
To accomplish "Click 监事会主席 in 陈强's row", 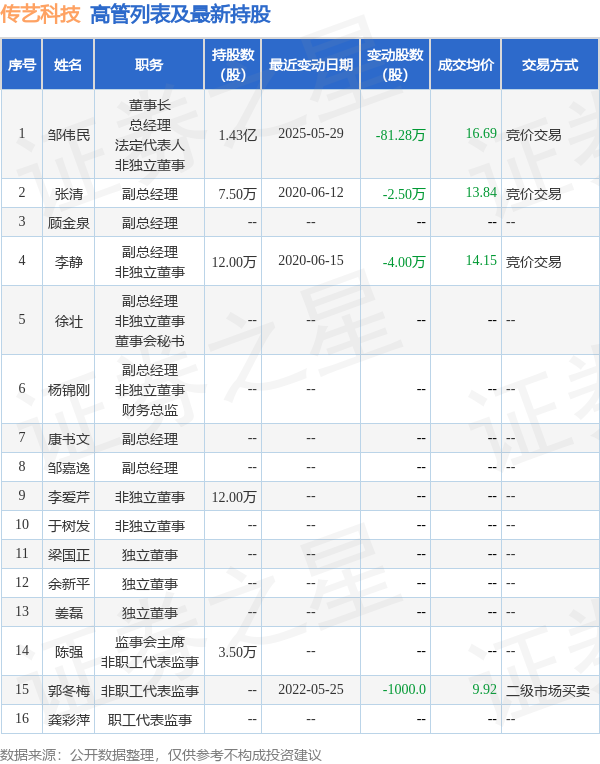I will [x=150, y=642].
